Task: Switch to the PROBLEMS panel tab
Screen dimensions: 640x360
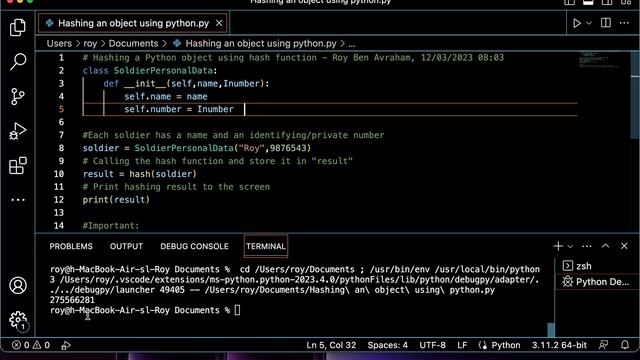Action: tap(71, 246)
